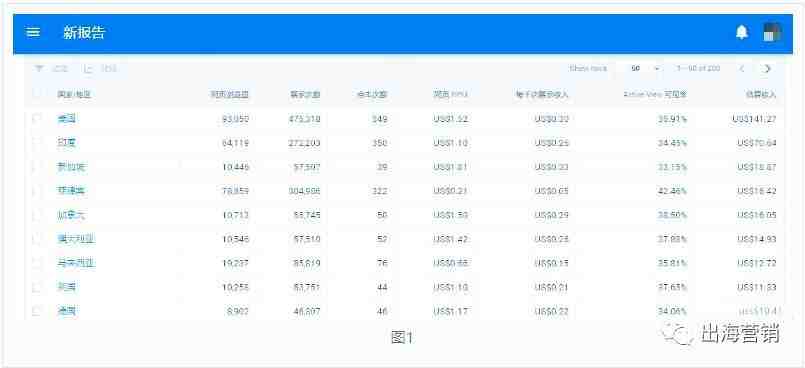Click the filter funnel icon
Viewport: 805px width, 368px height.
[39, 68]
